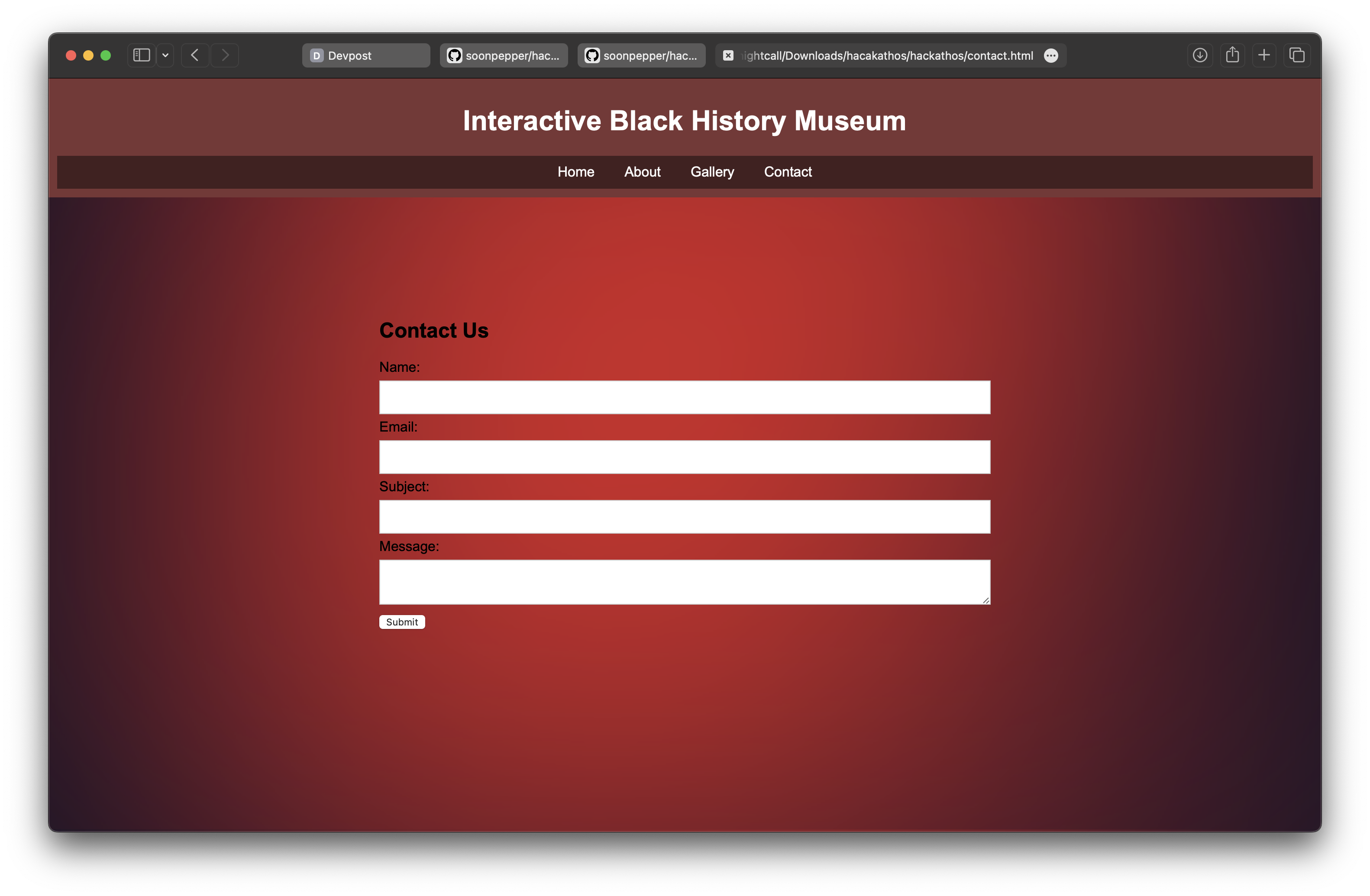1370x896 pixels.
Task: Click the back navigation arrow
Action: point(195,55)
